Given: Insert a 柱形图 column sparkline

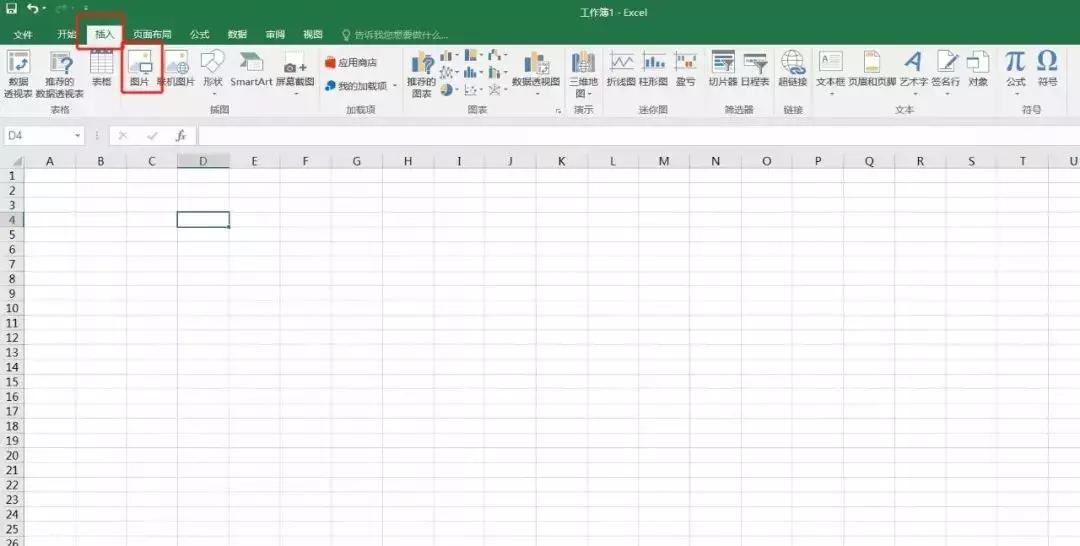Looking at the screenshot, I should point(653,69).
